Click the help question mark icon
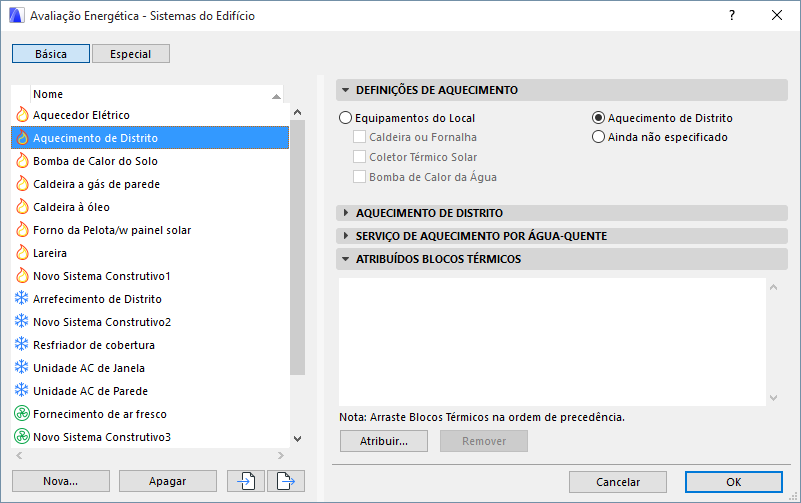The height and width of the screenshot is (503, 801). click(732, 15)
